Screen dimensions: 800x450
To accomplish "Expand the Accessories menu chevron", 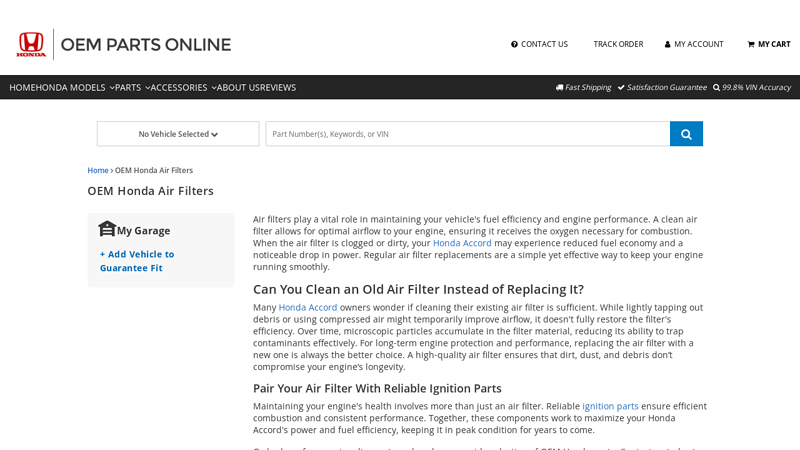I will pyautogui.click(x=214, y=88).
